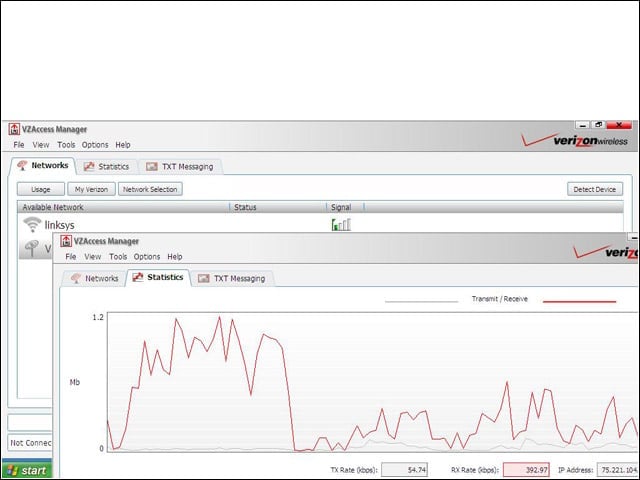Open My Verizon button

(91, 189)
